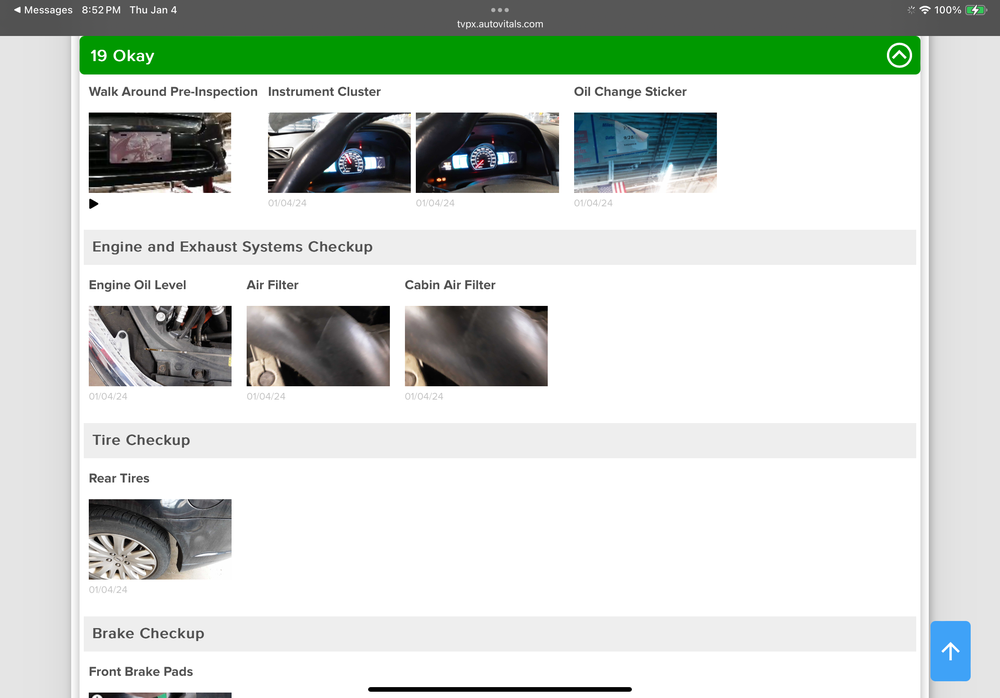View the Oil Change Sticker photo

[x=645, y=152]
